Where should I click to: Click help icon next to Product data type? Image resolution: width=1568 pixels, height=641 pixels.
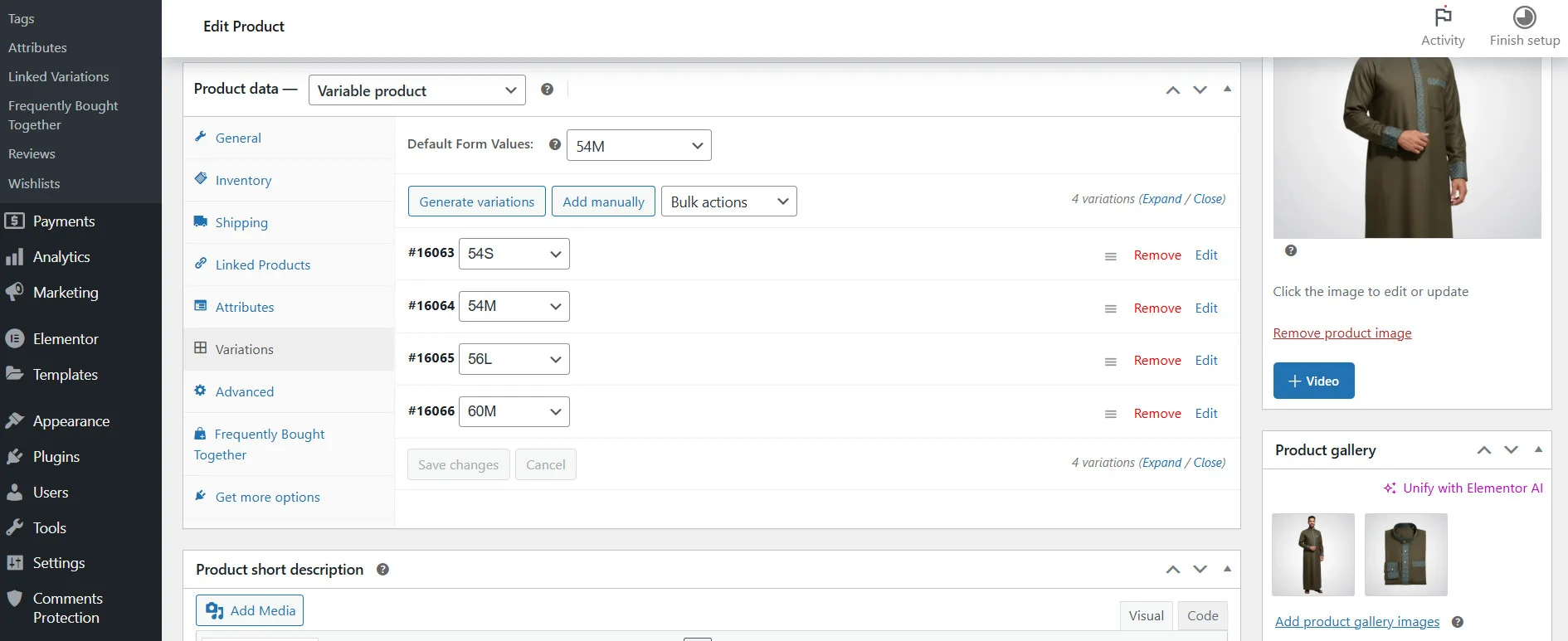(547, 90)
